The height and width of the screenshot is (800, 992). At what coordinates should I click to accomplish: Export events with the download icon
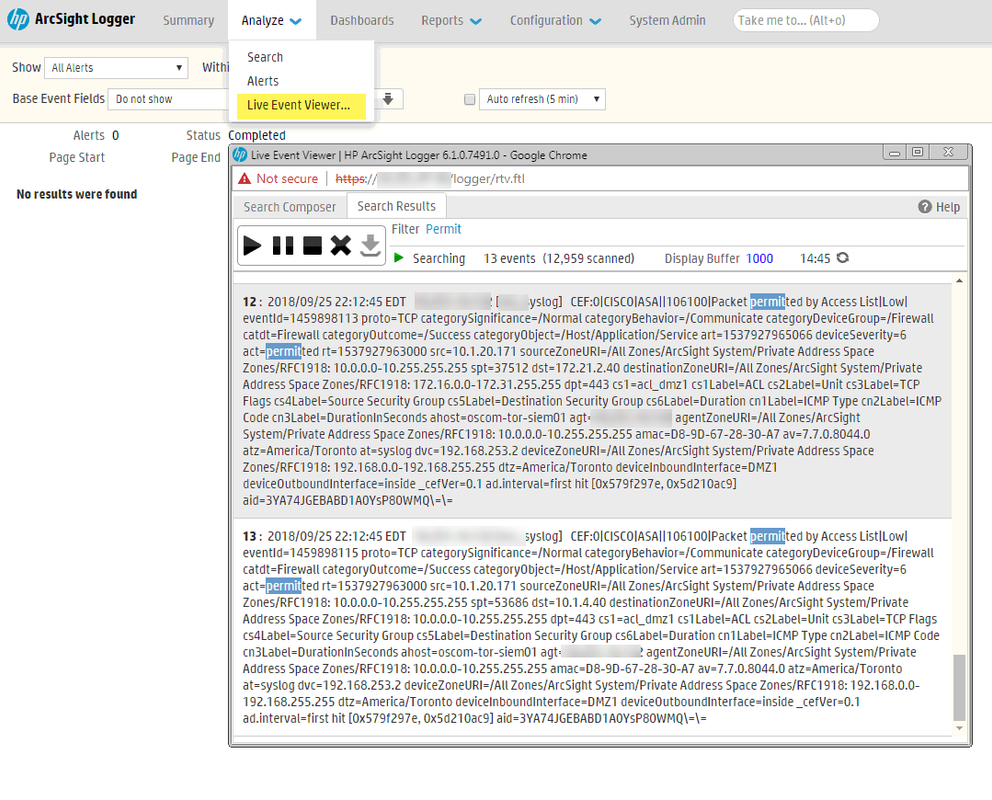click(370, 245)
